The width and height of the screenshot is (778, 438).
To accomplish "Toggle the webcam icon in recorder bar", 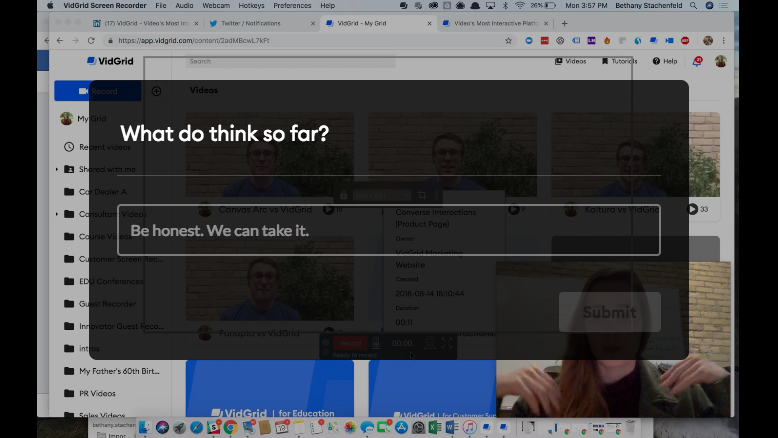I will (x=430, y=343).
